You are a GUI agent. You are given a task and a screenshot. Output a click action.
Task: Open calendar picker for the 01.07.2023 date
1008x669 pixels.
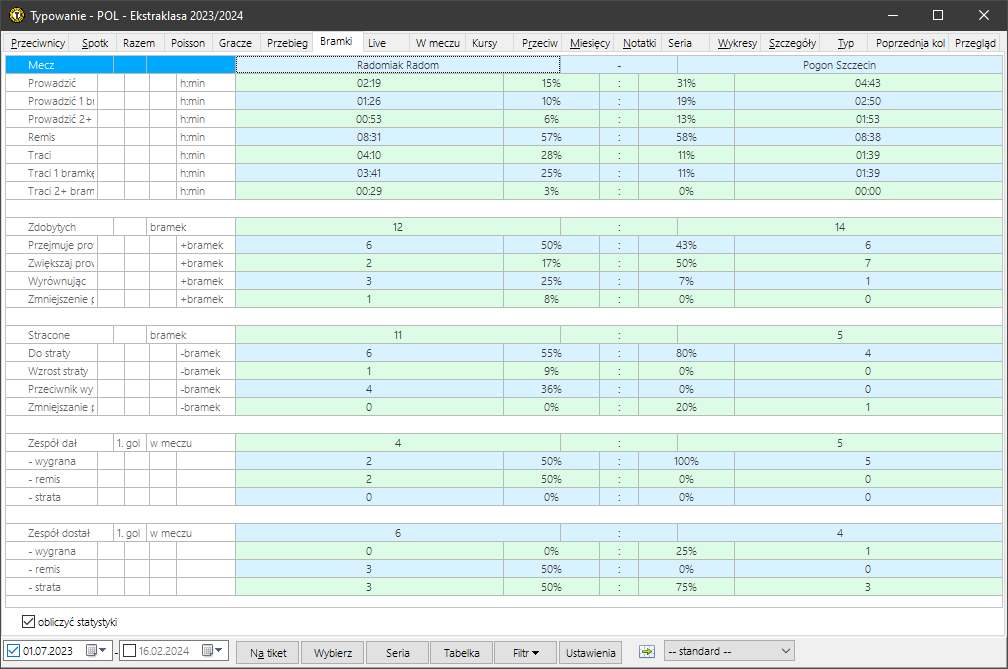click(97, 652)
